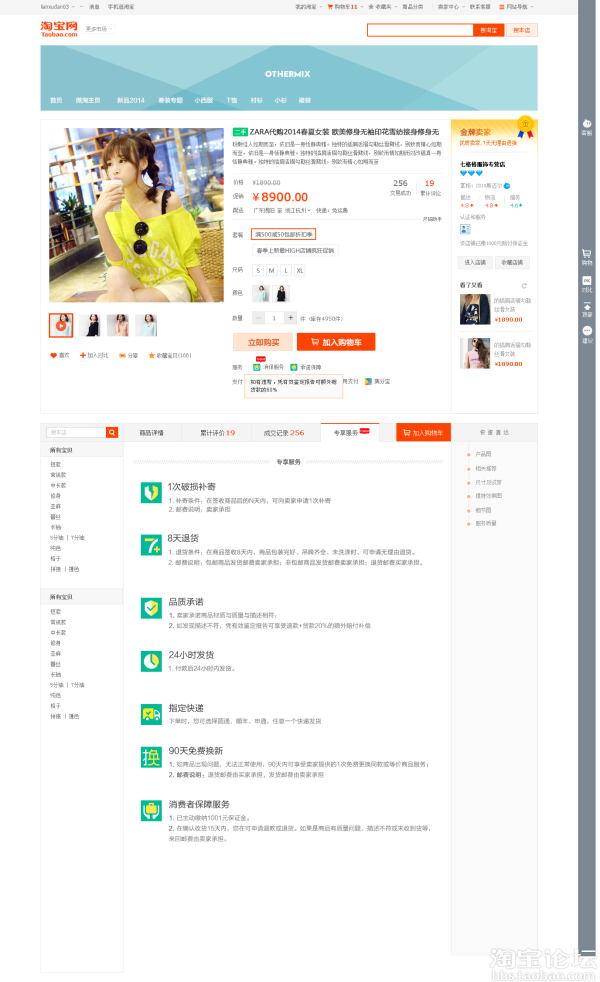Click the 指定快递 truck icon
600x982 pixels.
[152, 714]
